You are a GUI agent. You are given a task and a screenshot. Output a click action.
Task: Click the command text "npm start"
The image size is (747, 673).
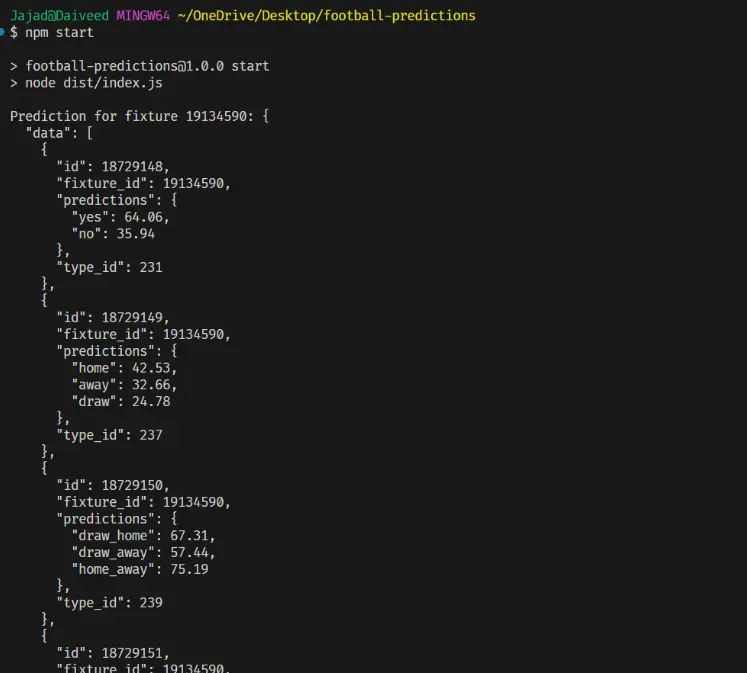coord(60,32)
